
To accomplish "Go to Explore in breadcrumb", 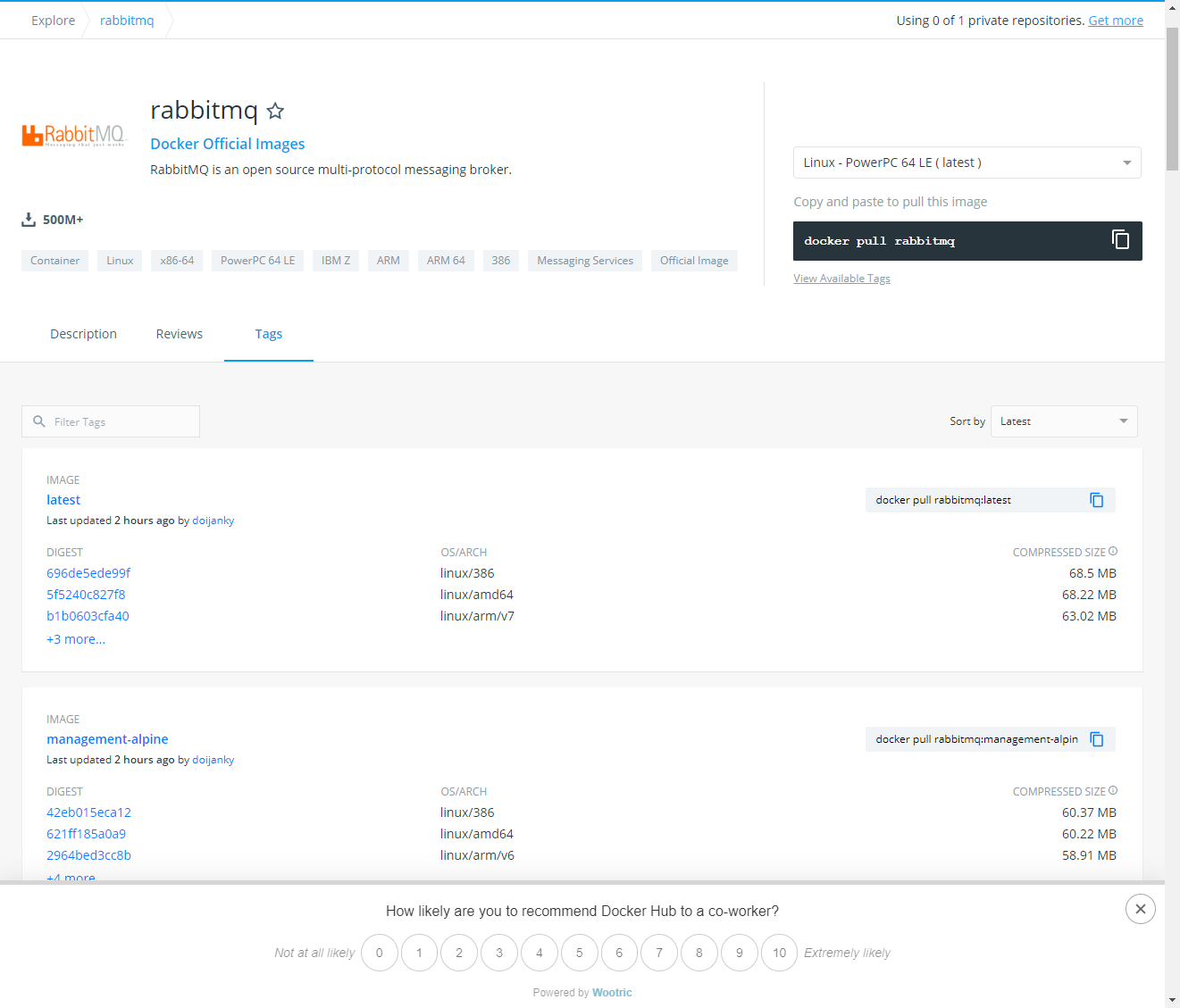I will [x=54, y=21].
